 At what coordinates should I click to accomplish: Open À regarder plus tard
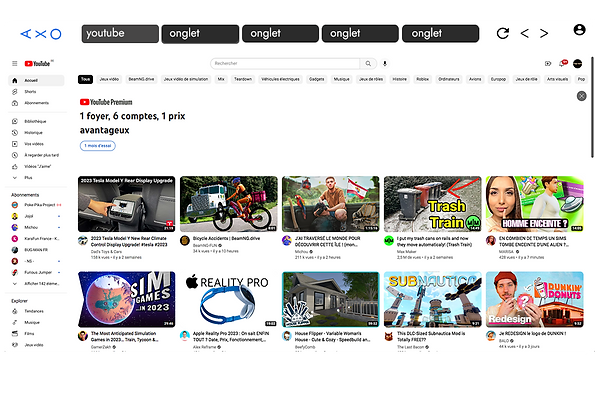pos(36,155)
